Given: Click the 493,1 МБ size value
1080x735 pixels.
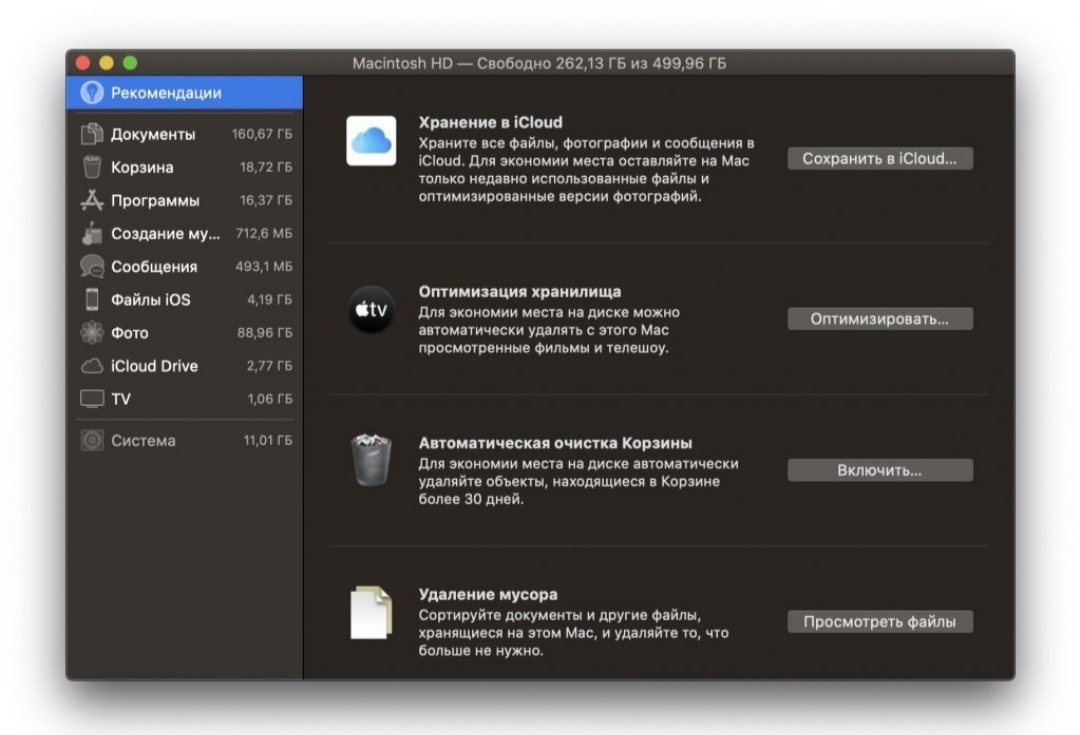Looking at the screenshot, I should [x=264, y=267].
